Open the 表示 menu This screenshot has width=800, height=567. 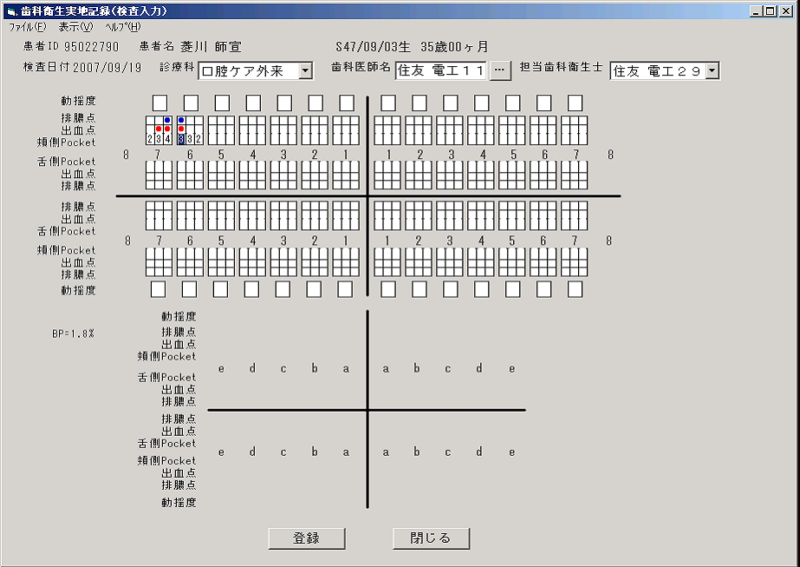[x=75, y=26]
